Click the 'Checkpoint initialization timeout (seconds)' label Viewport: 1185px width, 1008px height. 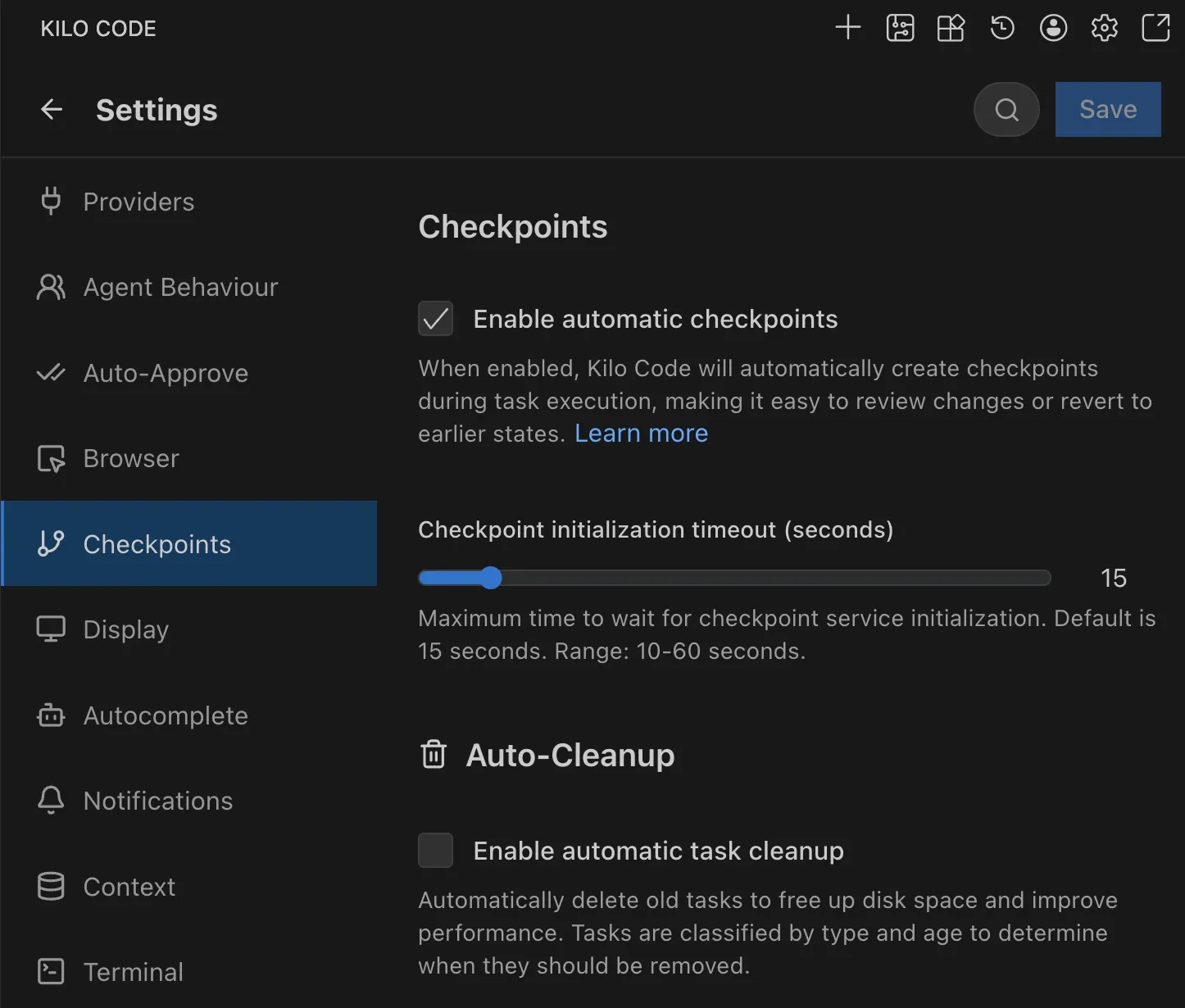pyautogui.click(x=656, y=529)
